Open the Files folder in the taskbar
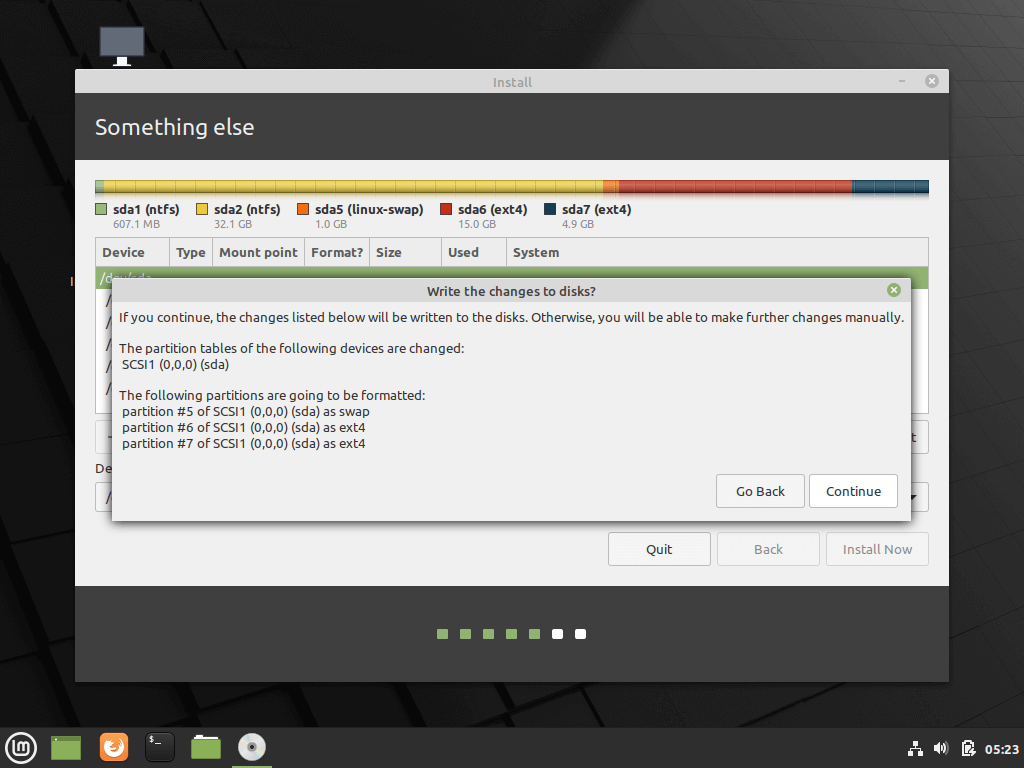Screen dimensions: 1024x768 pos(206,747)
